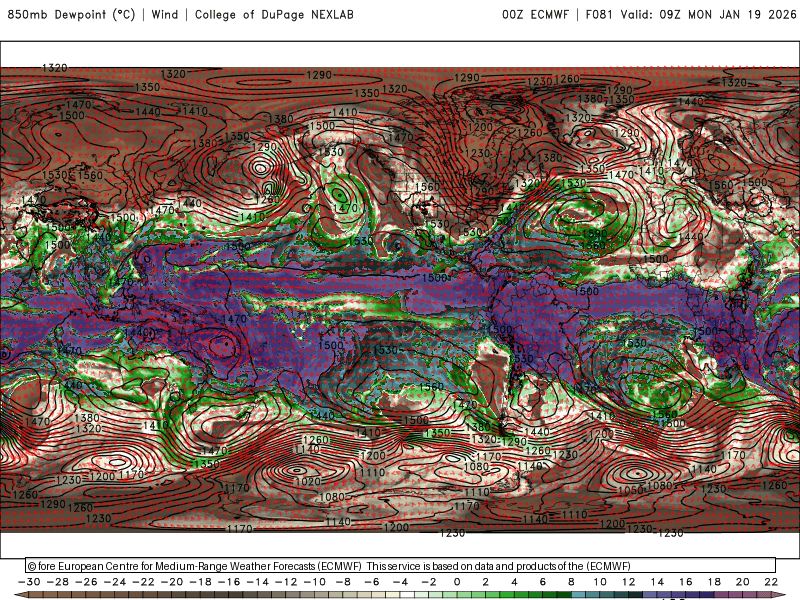Image resolution: width=800 pixels, height=600 pixels.
Task: Click the '12' legend value
Action: 629,582
